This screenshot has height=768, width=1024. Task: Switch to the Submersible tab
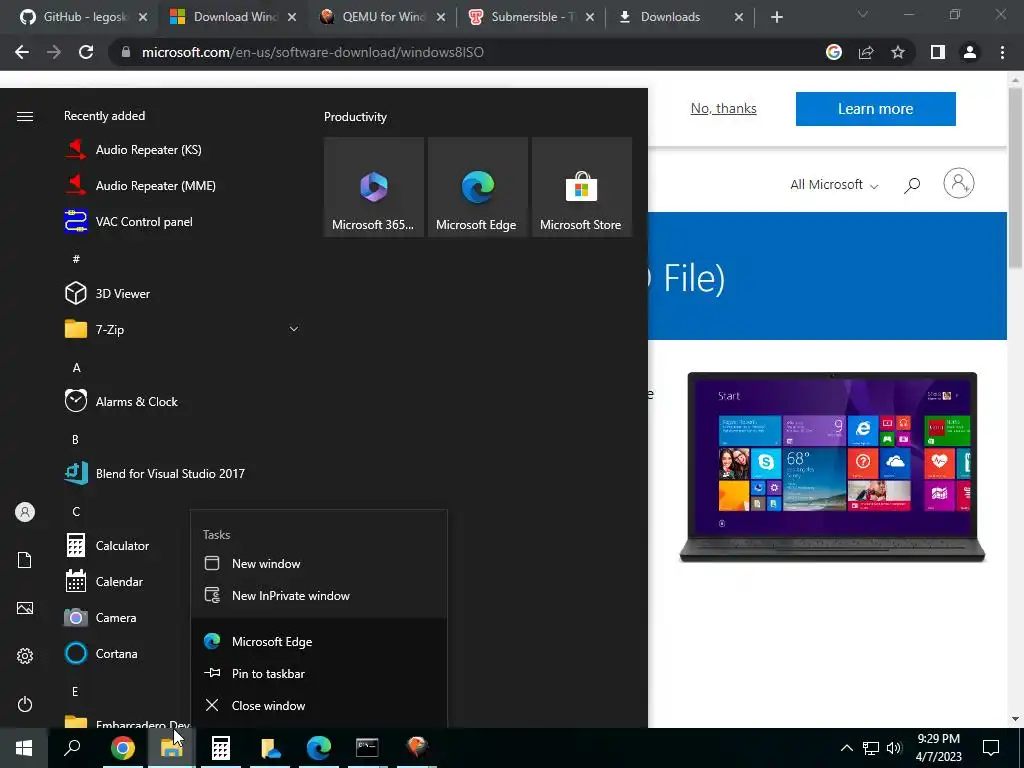click(x=532, y=17)
